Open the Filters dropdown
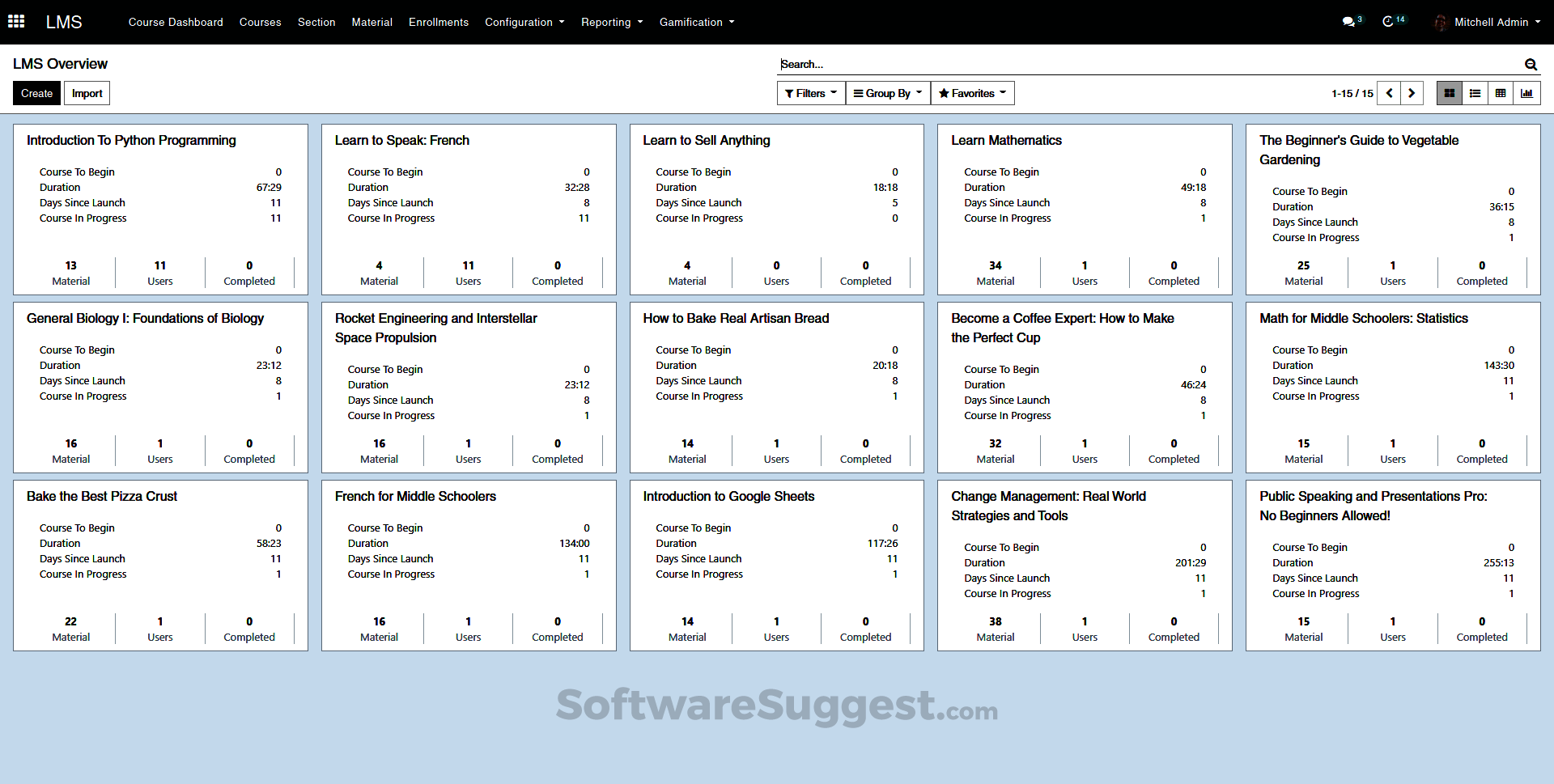The image size is (1554, 784). [x=810, y=92]
